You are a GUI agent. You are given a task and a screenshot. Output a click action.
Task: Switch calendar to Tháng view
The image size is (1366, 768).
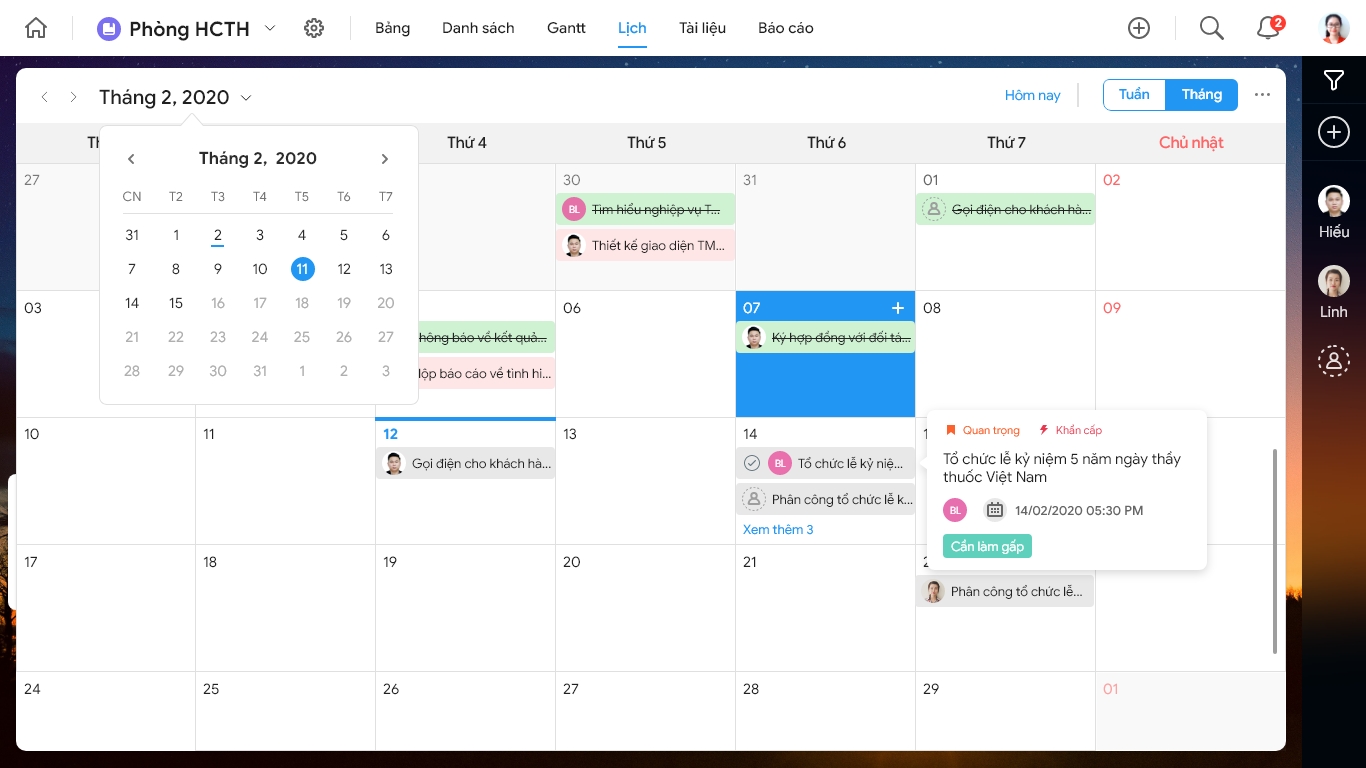tap(1202, 94)
